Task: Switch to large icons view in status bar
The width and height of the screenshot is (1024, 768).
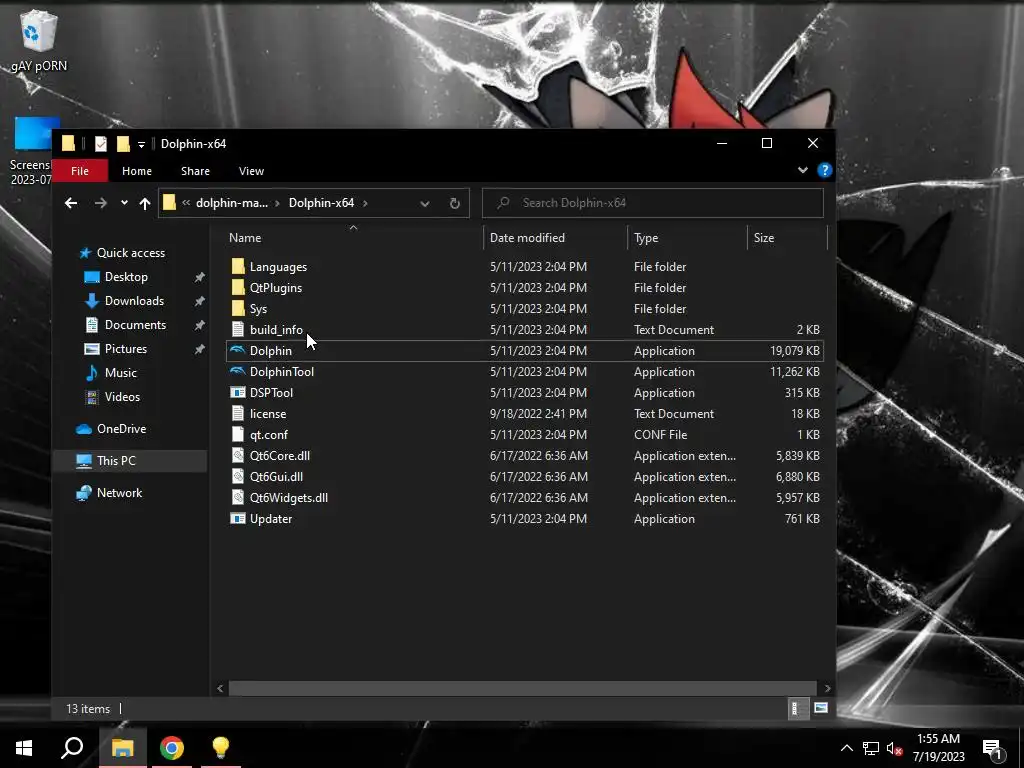Action: tap(821, 708)
